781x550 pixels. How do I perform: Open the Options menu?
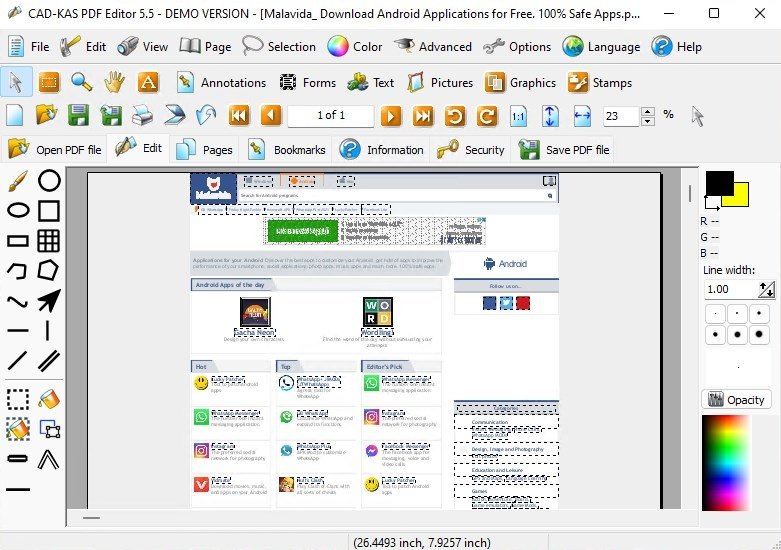click(517, 47)
